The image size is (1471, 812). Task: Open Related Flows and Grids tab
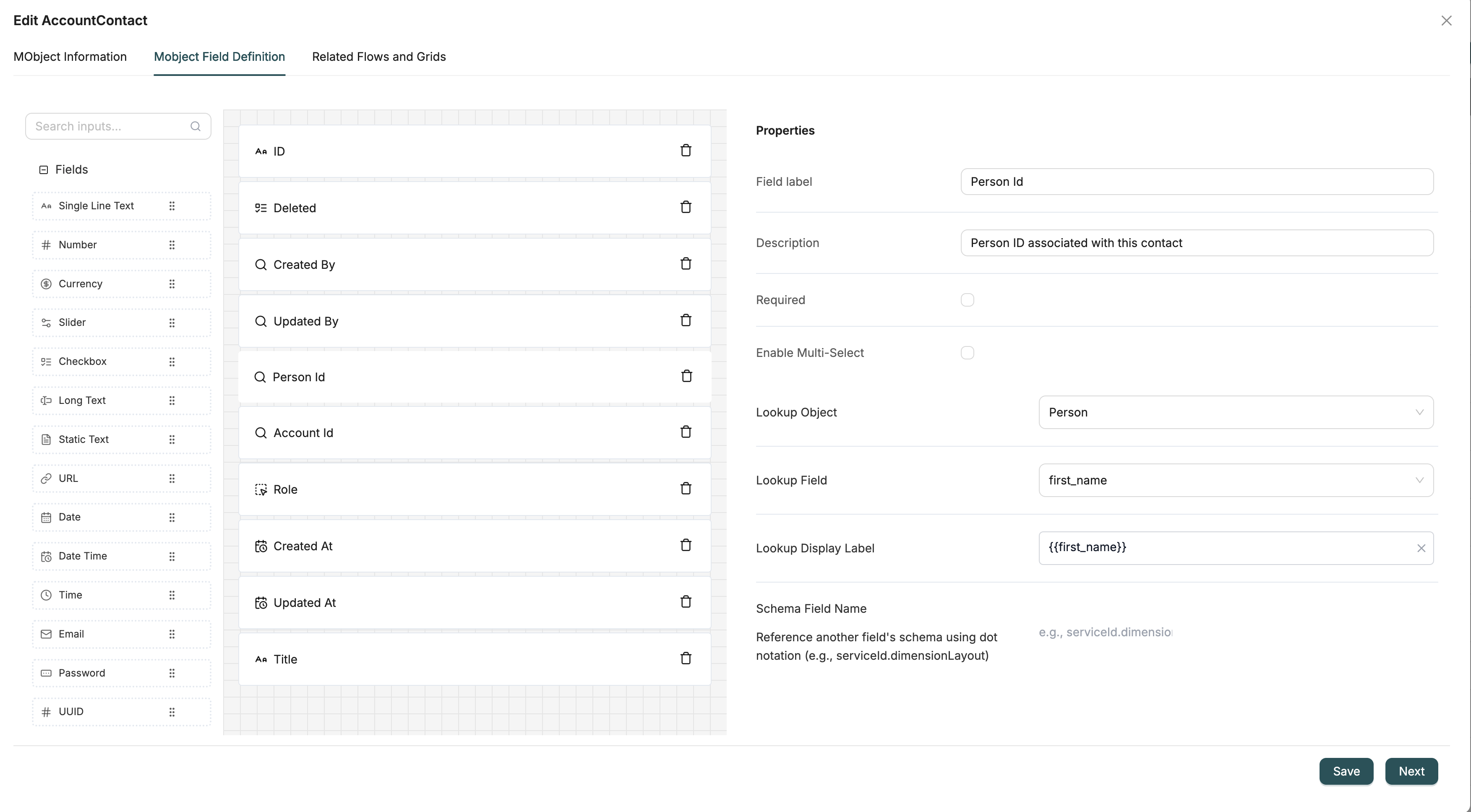coord(378,57)
